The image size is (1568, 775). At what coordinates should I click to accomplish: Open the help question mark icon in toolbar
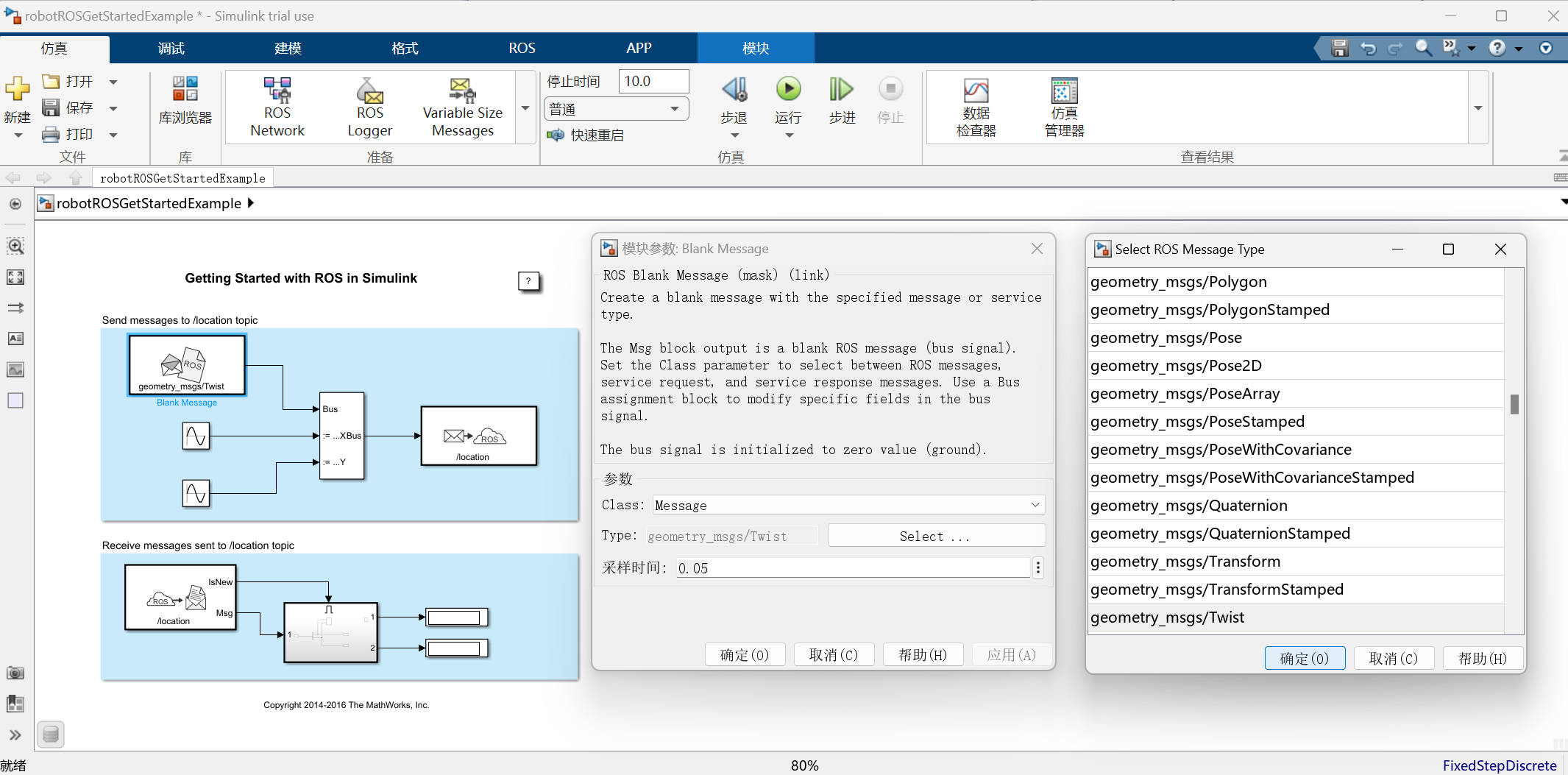click(1497, 48)
